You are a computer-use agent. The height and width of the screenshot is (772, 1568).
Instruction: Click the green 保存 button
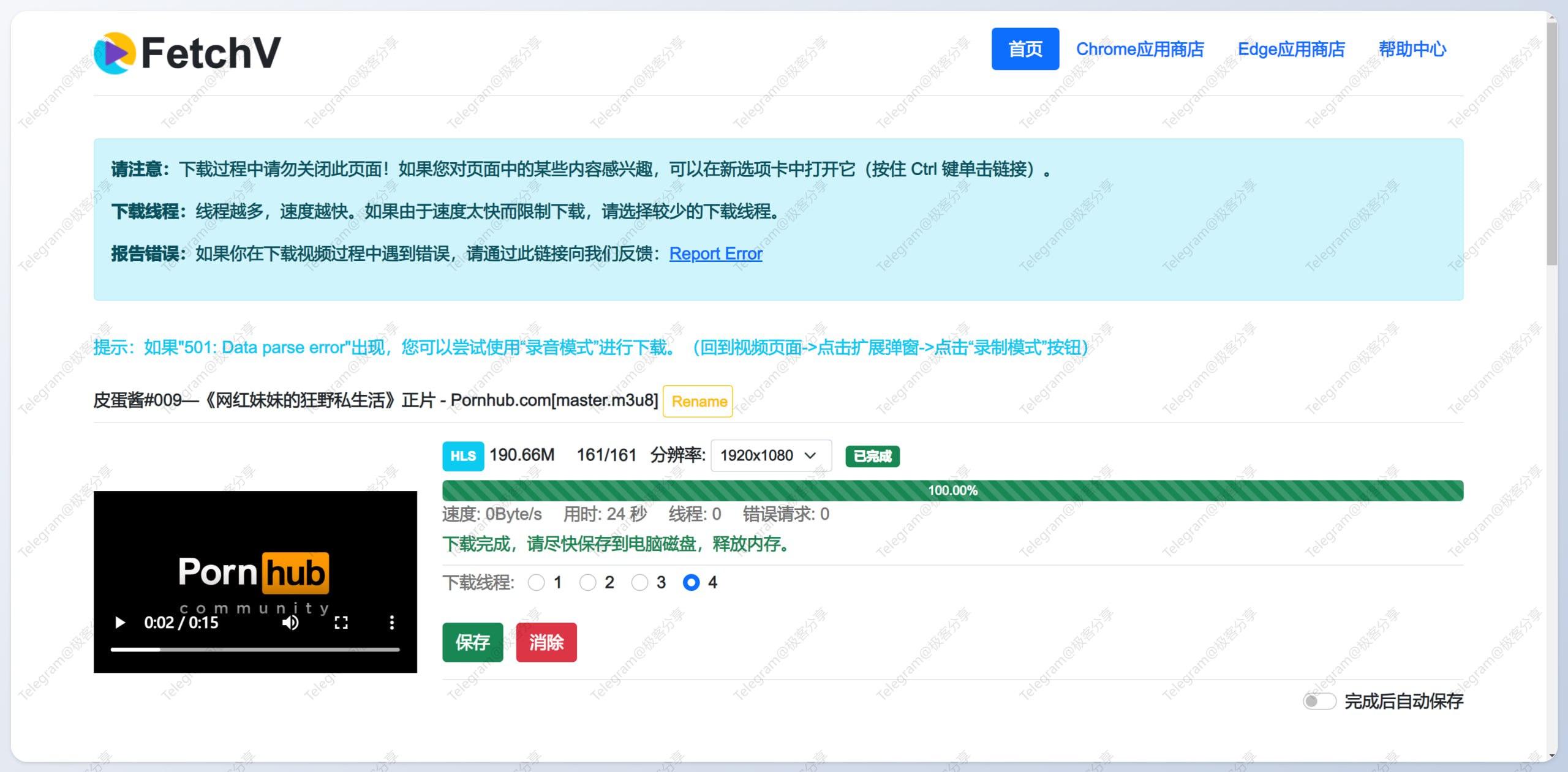[473, 642]
